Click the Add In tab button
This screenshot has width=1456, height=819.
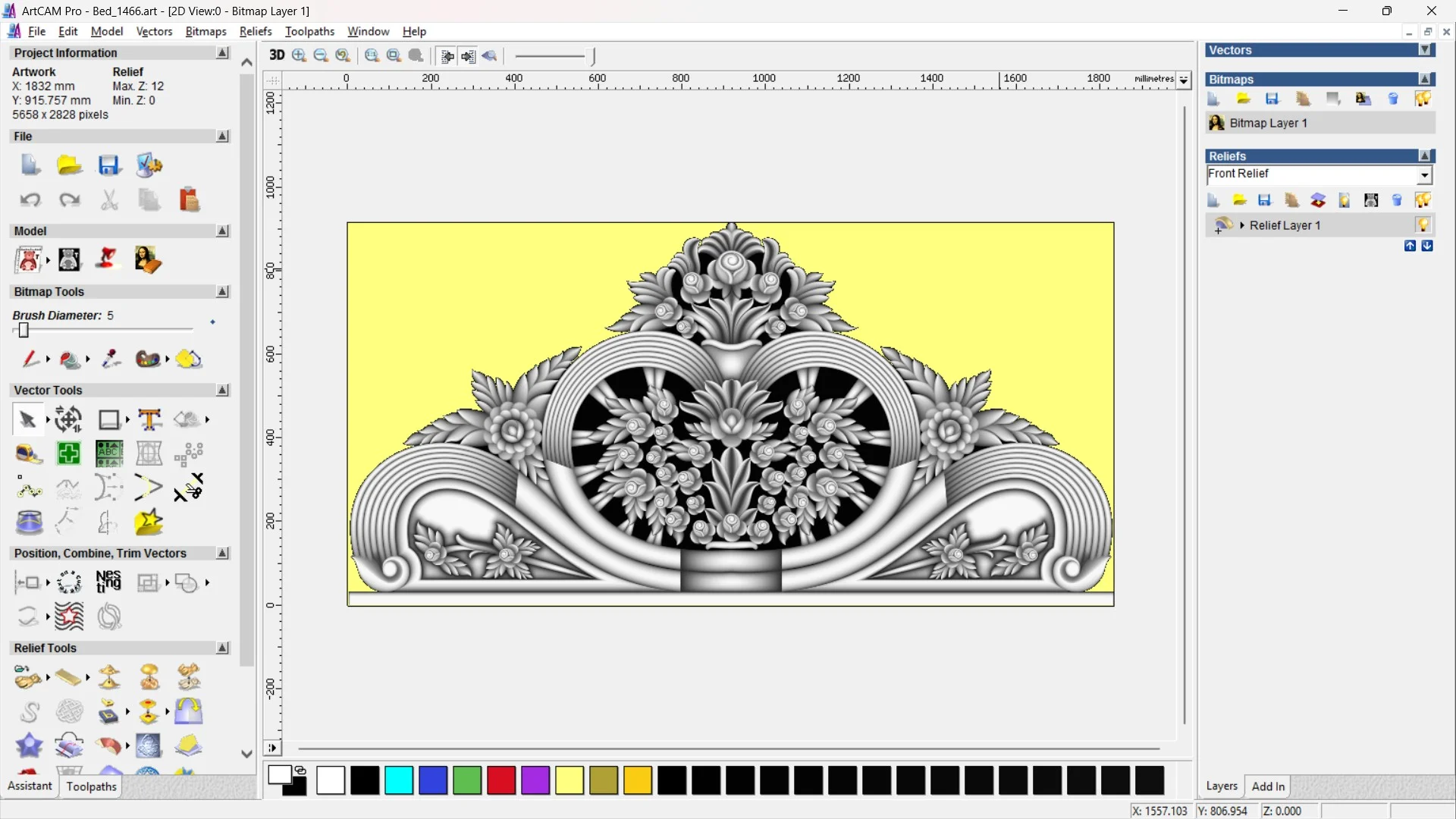click(x=1268, y=786)
